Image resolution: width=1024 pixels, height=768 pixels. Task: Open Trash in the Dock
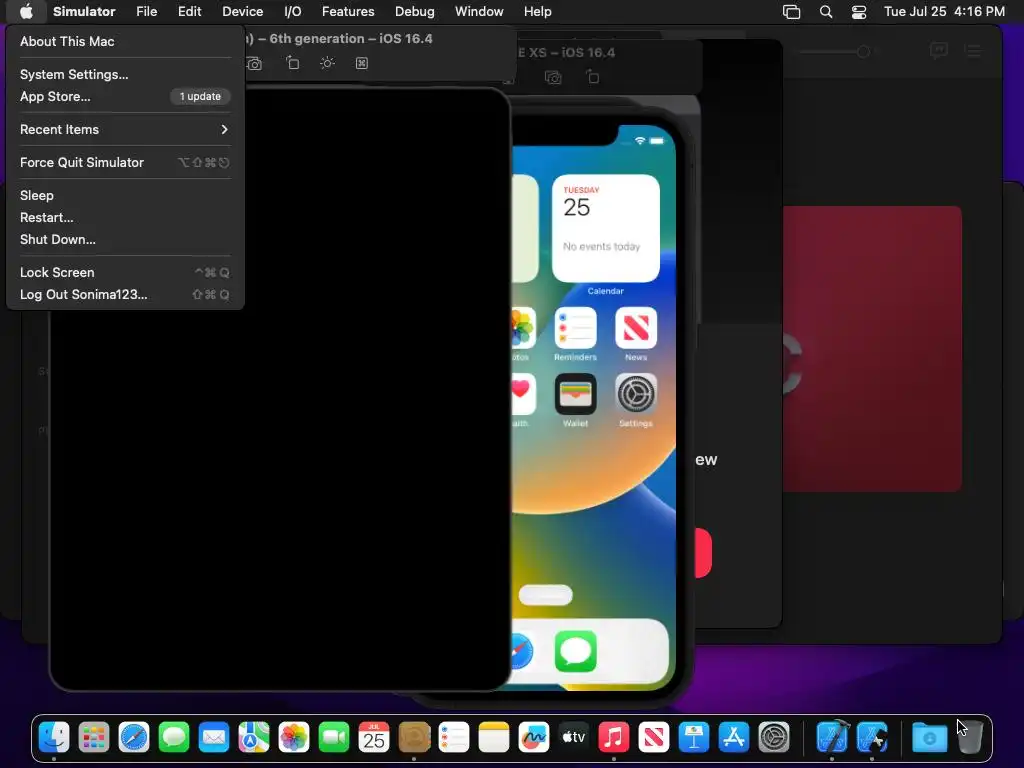pyautogui.click(x=970, y=738)
